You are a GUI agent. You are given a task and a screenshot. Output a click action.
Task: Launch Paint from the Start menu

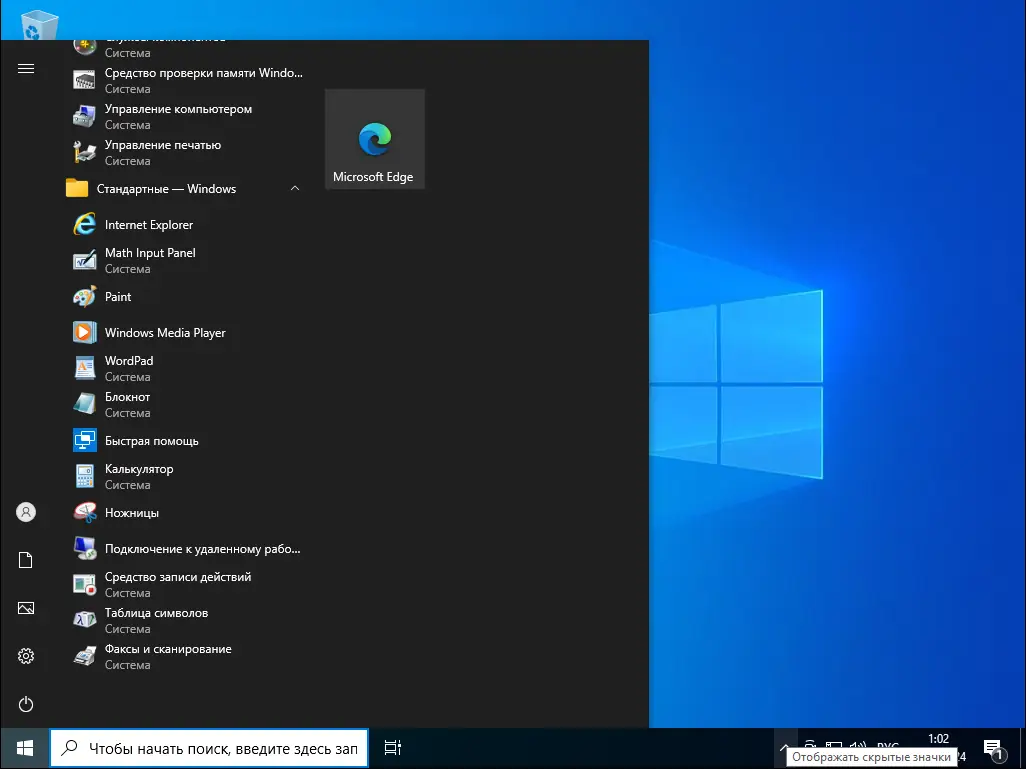118,297
